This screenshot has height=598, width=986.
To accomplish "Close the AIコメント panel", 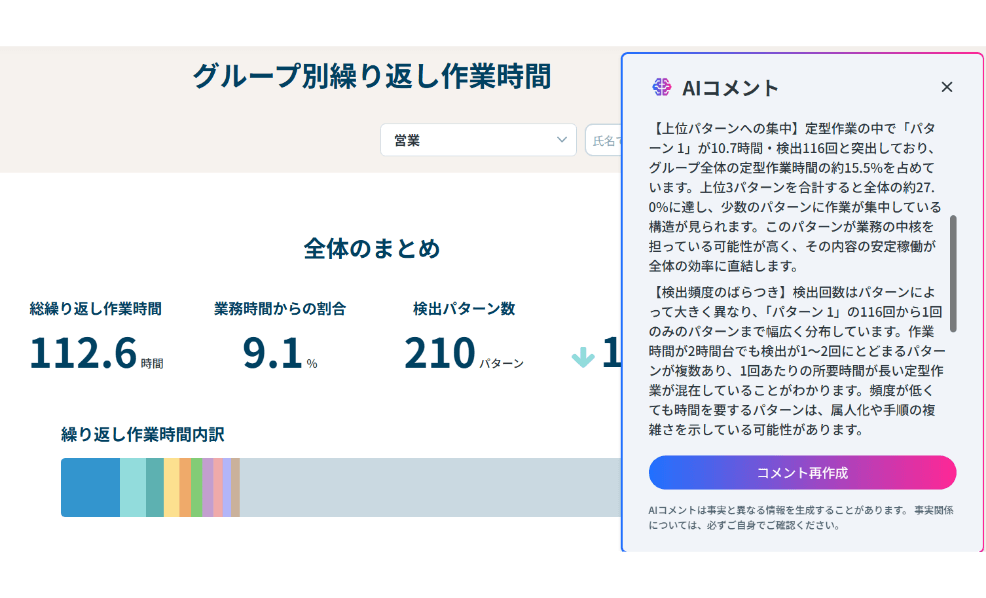I will coord(946,87).
